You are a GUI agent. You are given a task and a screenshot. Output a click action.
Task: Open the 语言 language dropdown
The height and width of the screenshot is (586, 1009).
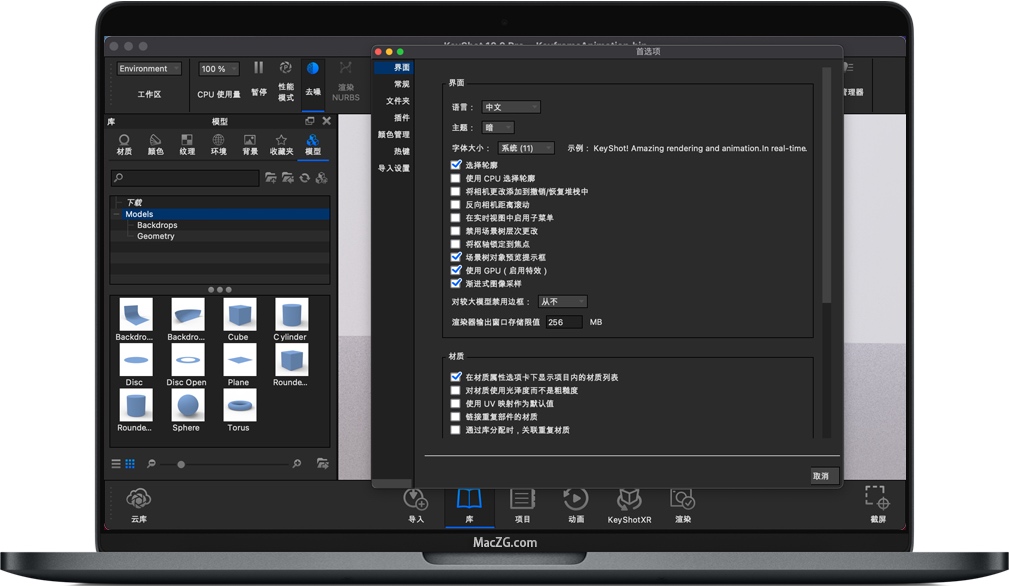pos(511,107)
